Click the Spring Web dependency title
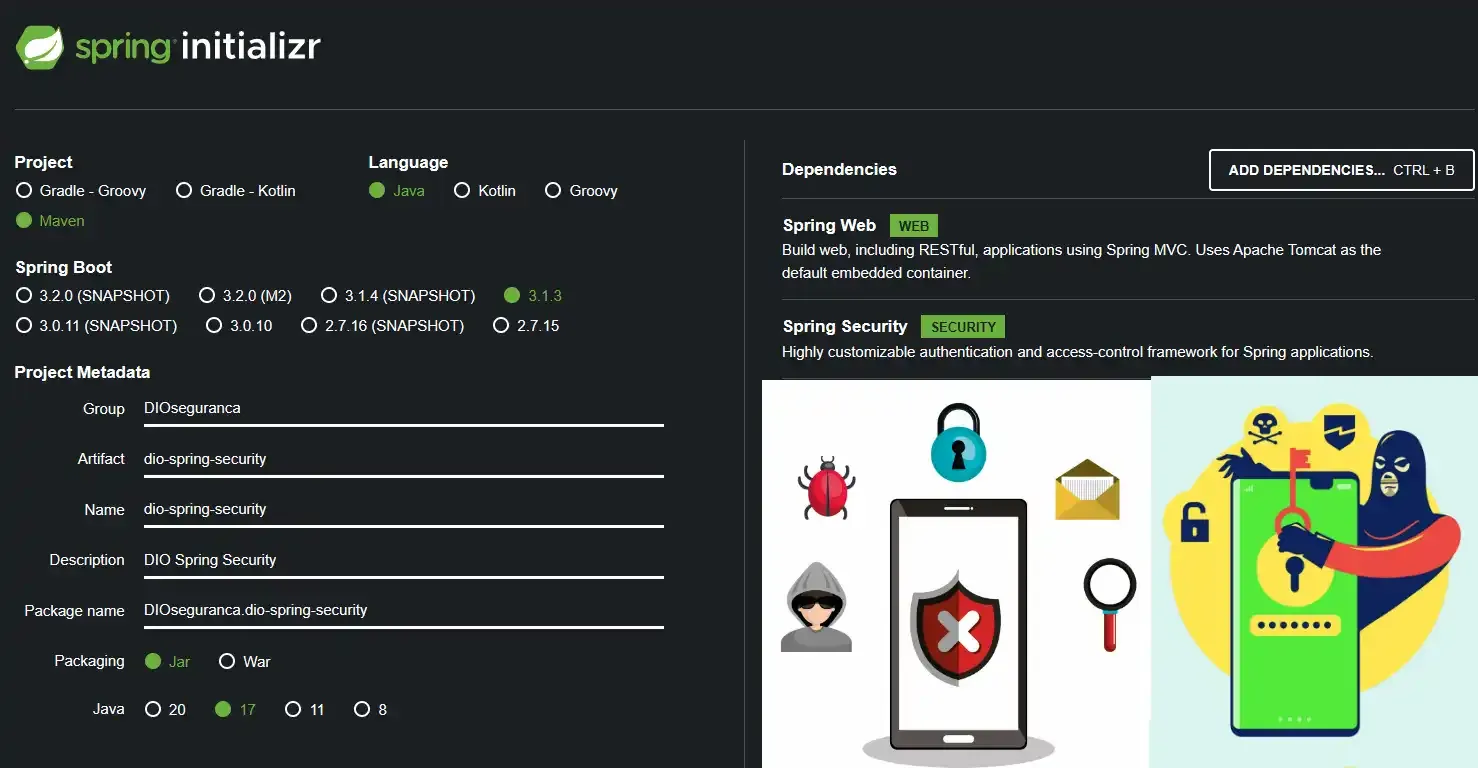 coord(829,226)
